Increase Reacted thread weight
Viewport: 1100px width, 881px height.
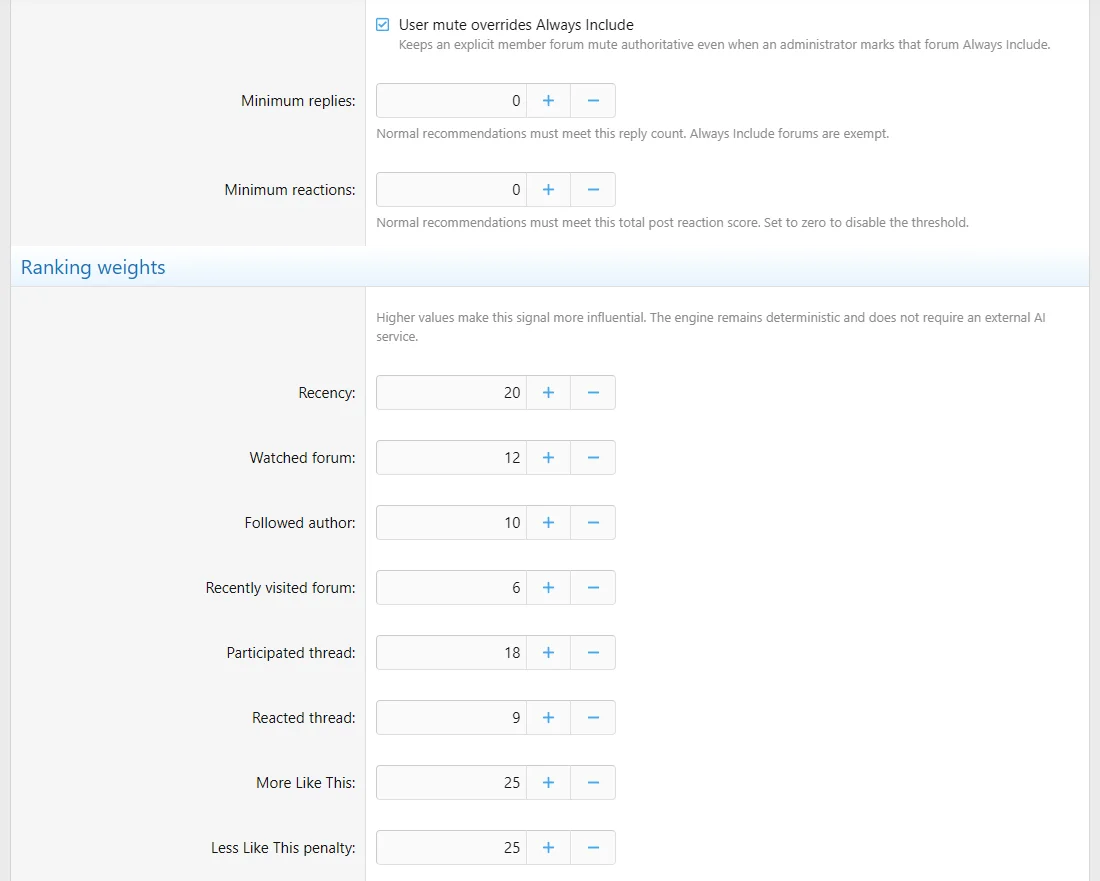coord(549,718)
